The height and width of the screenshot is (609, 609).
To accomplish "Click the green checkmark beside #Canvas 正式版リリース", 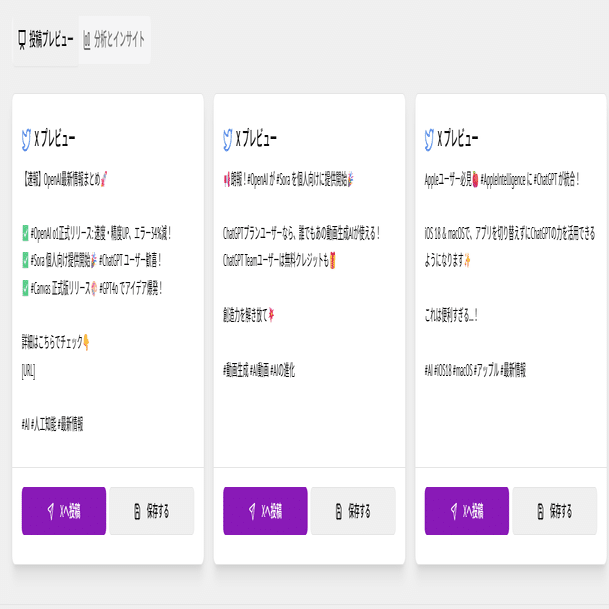I will 25,288.
